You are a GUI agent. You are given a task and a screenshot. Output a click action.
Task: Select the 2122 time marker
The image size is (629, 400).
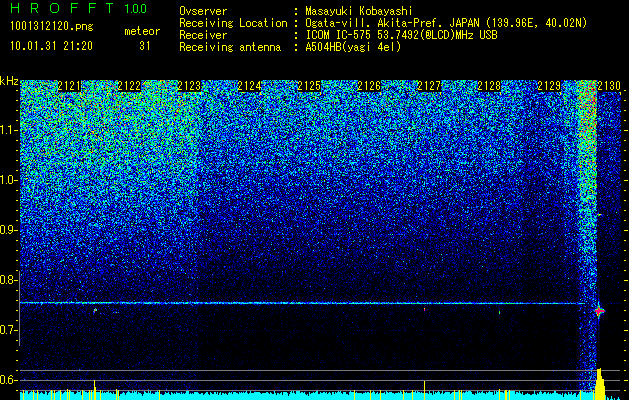coord(129,86)
